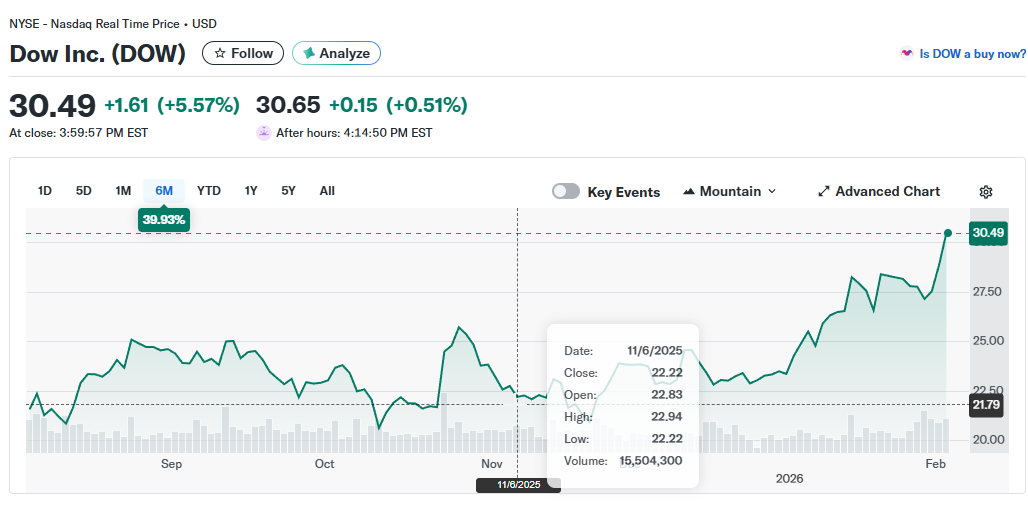Click the 27.50 price axis label
The width and height of the screenshot is (1028, 509).
coord(987,292)
